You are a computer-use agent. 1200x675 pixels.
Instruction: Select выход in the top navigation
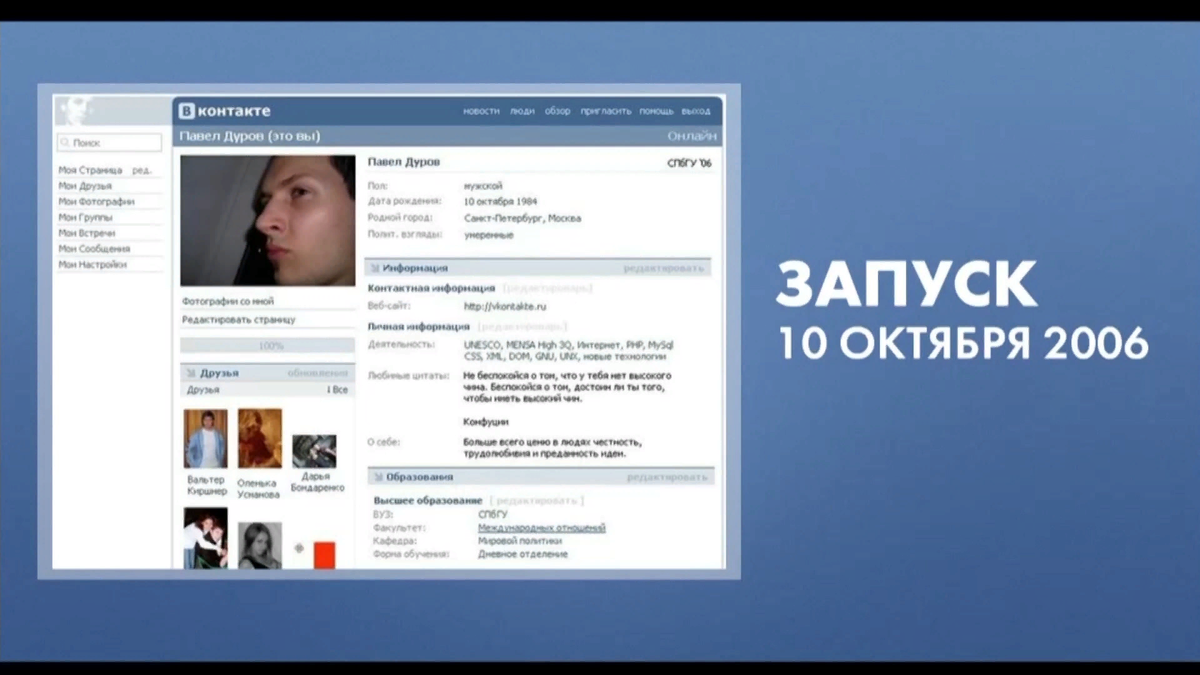click(x=696, y=111)
